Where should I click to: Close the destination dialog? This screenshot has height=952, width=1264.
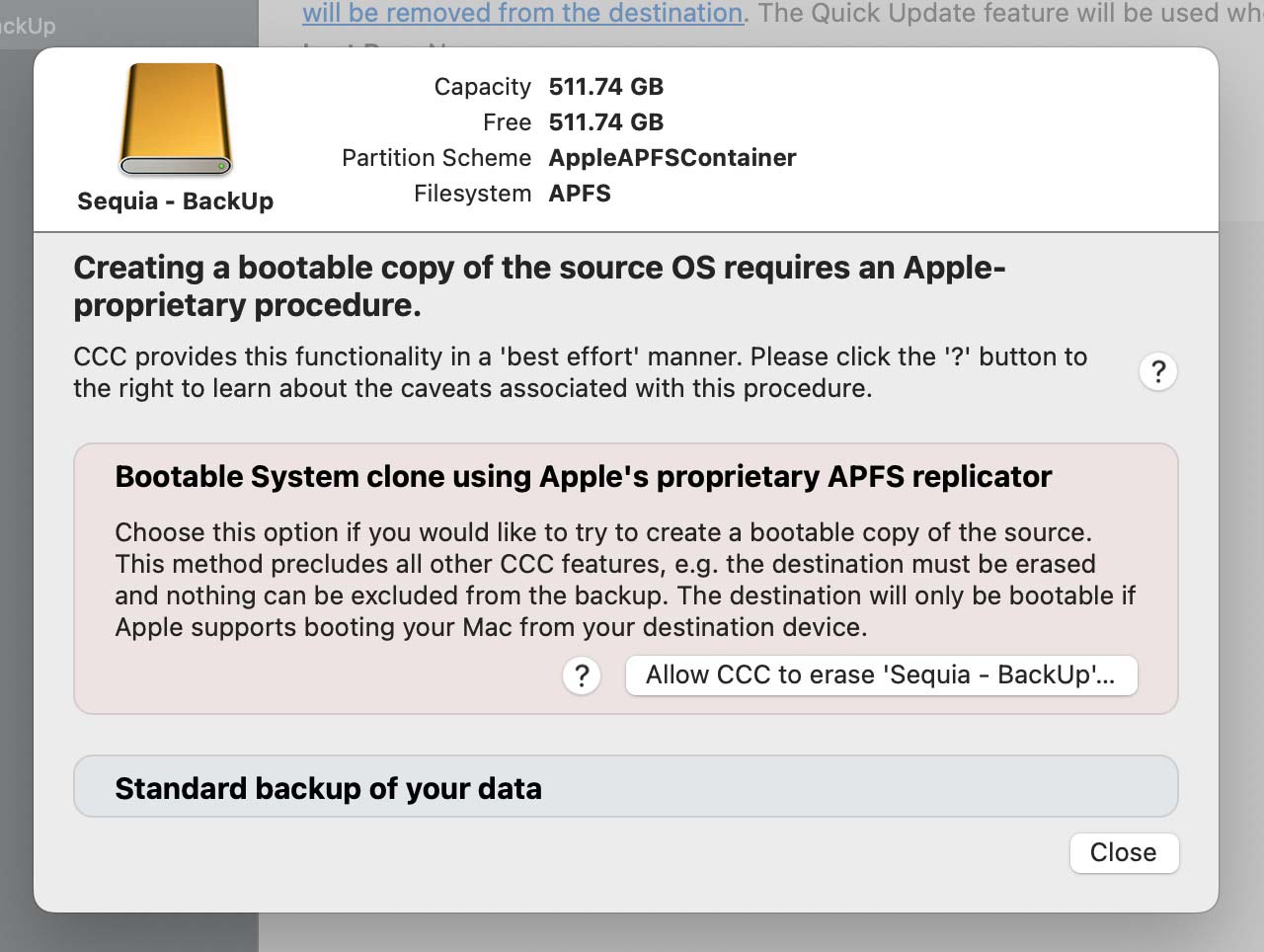(x=1124, y=852)
